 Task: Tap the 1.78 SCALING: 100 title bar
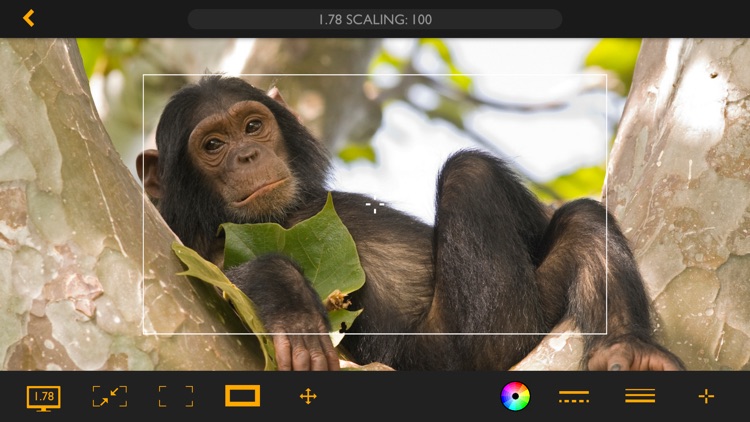375,19
